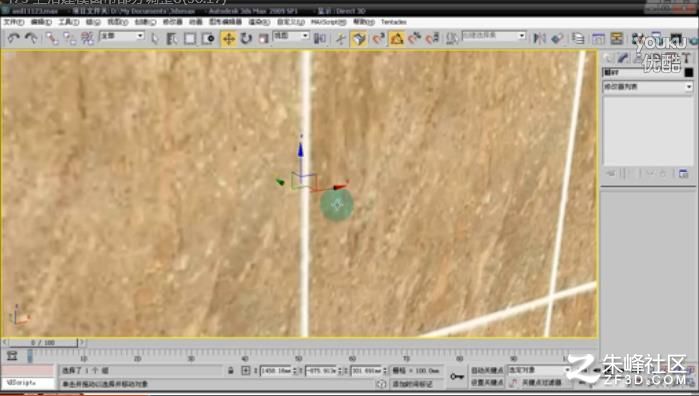This screenshot has width=699, height=396.
Task: Toggle absolute/offset transform type-in mode
Action: pos(246,371)
